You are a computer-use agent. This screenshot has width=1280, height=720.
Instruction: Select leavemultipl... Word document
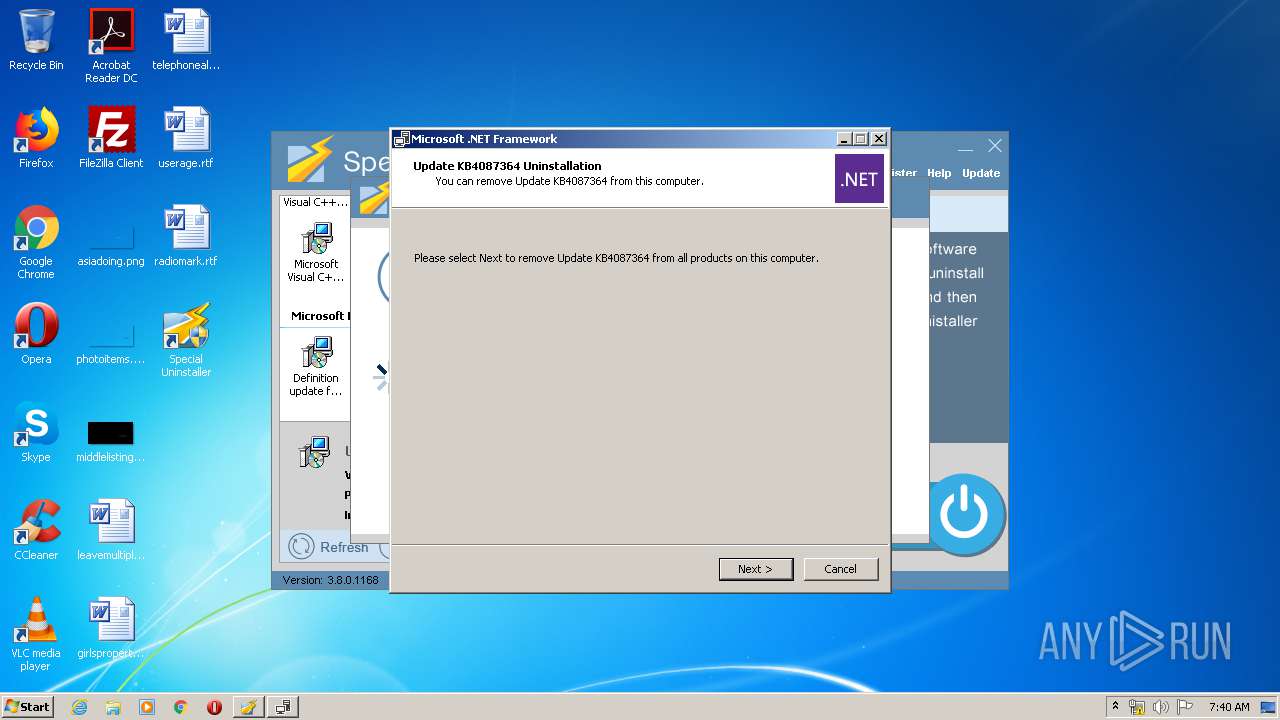pos(111,530)
